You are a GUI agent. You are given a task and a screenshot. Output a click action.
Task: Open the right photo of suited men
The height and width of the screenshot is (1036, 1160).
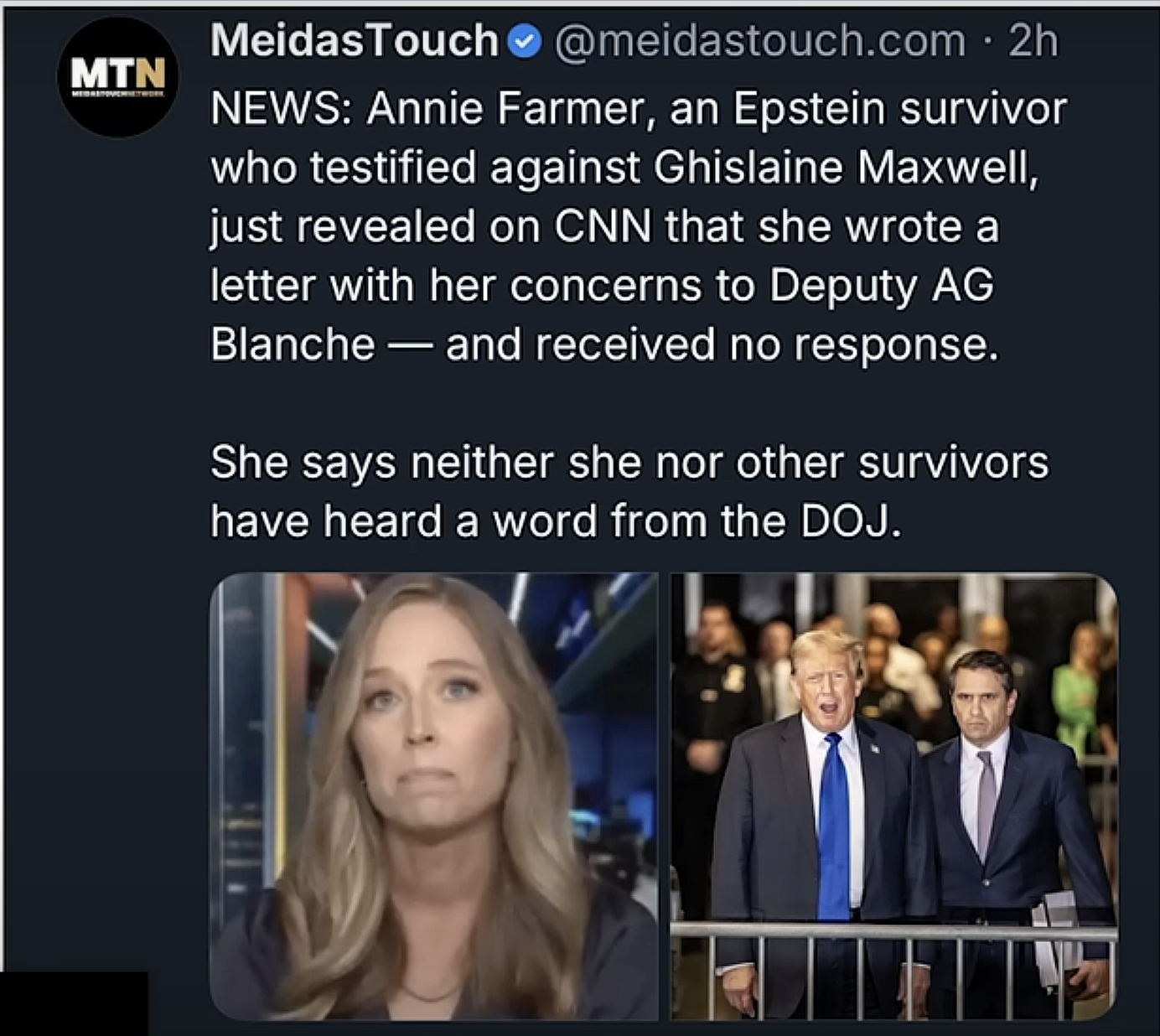[x=894, y=796]
